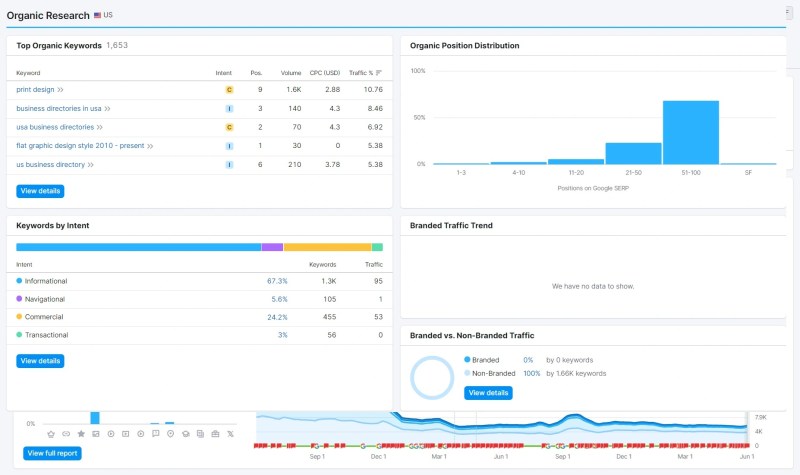The image size is (800, 475).
Task: Click the sitelinks chain-link SERP icon
Action: click(x=66, y=434)
